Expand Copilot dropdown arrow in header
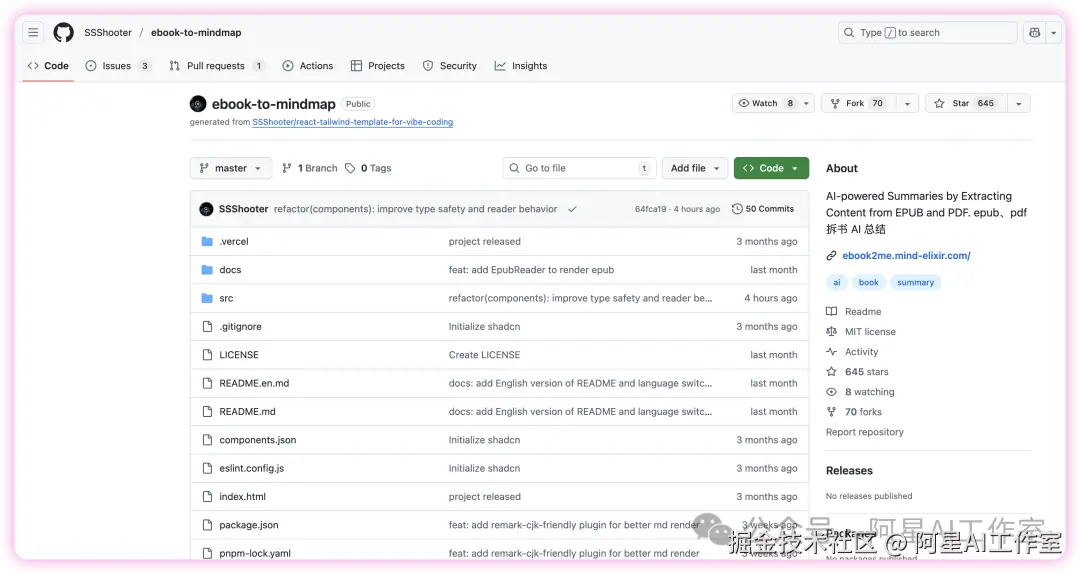 pos(1053,32)
